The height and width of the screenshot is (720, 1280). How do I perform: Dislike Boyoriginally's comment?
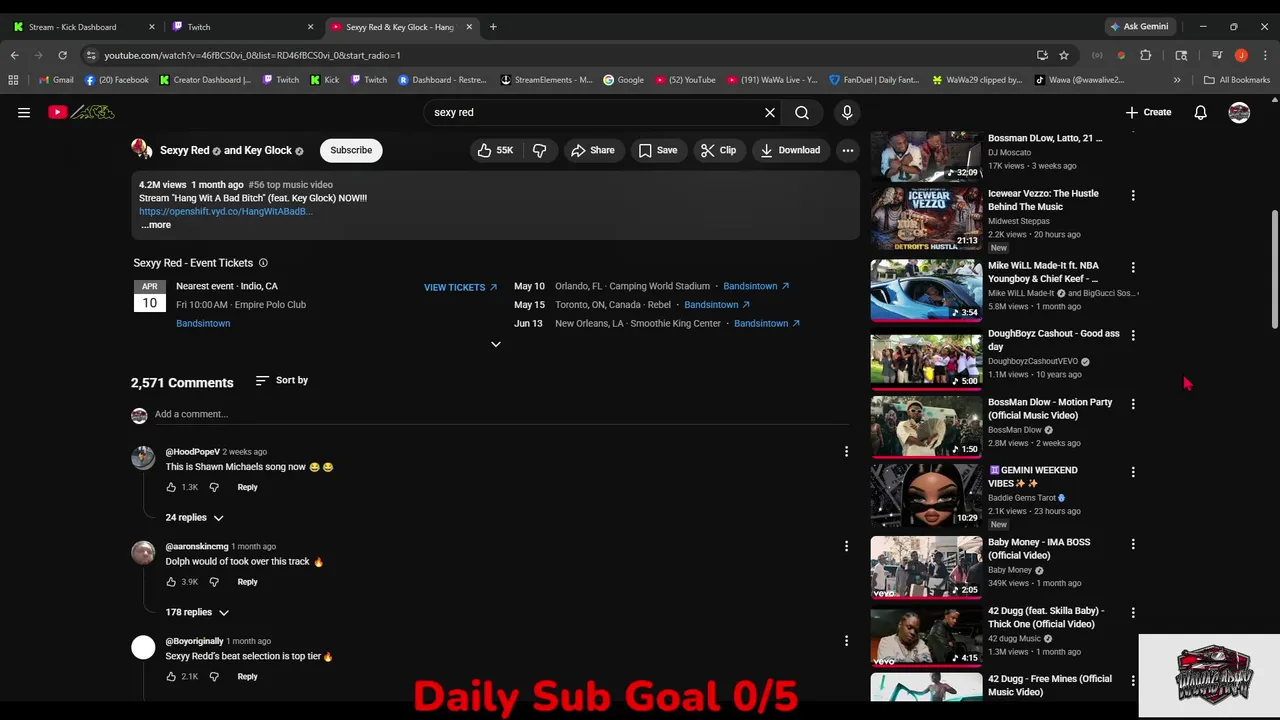coord(214,677)
